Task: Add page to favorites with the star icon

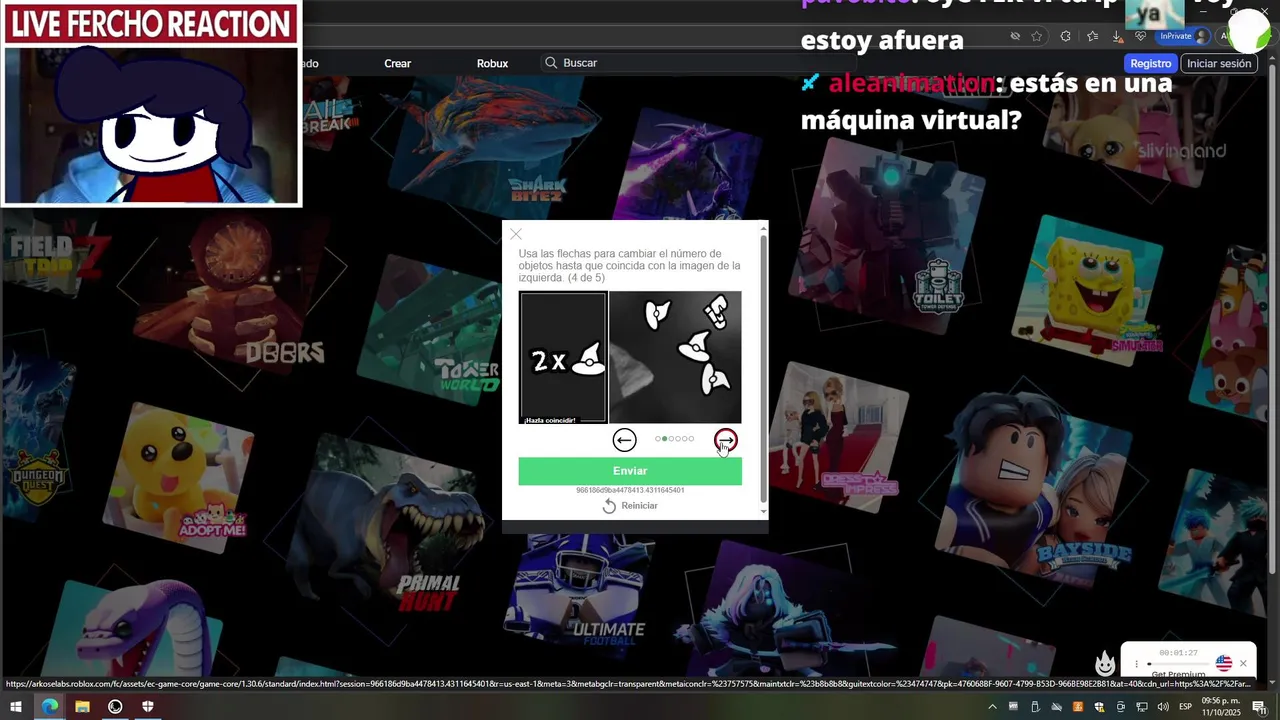Action: click(x=1037, y=36)
